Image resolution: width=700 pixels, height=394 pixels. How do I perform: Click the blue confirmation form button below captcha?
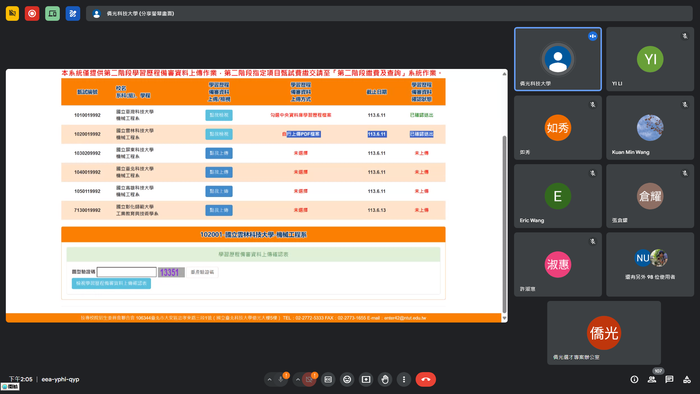click(111, 283)
